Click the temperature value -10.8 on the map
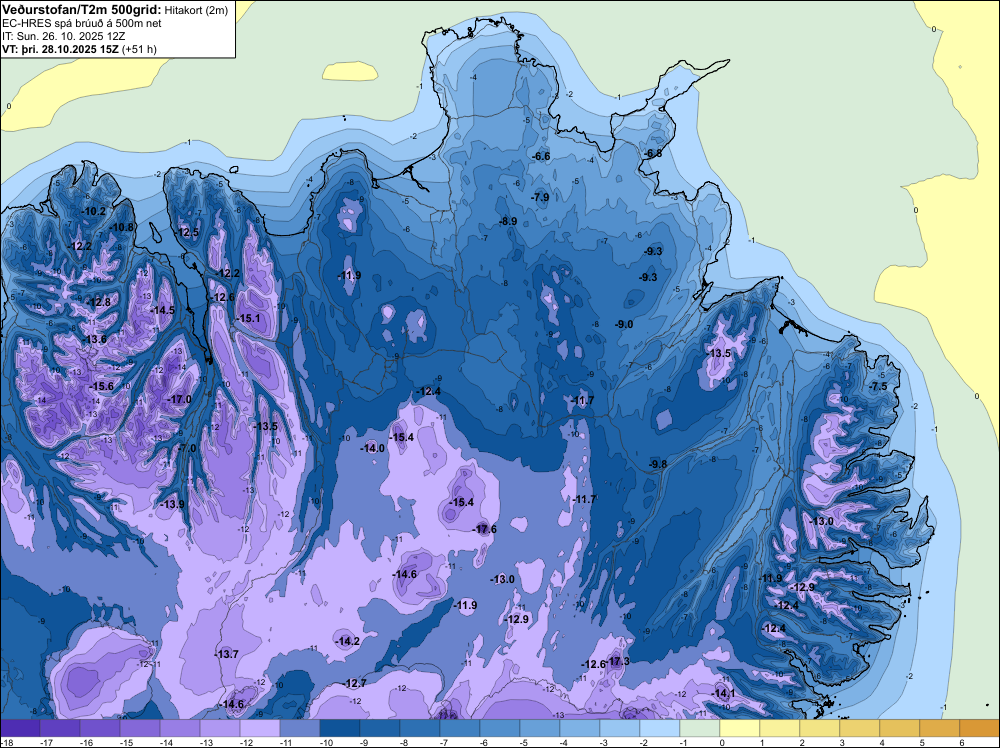 coord(122,227)
